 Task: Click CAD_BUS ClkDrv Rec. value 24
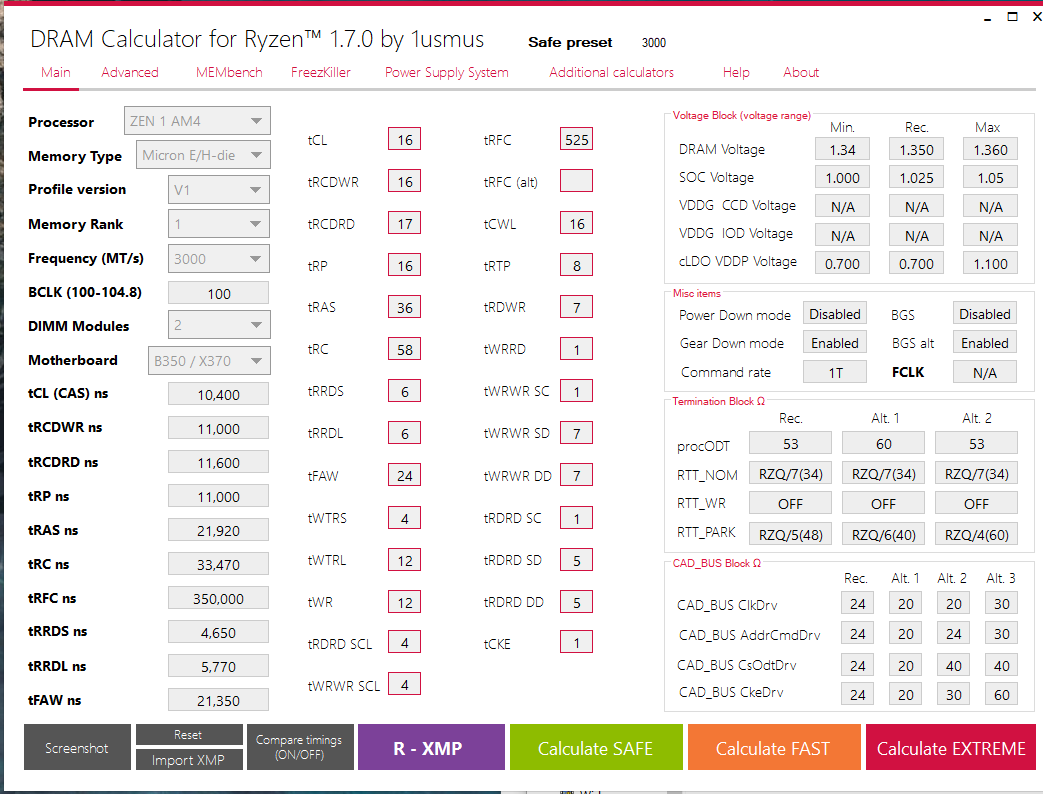click(857, 604)
